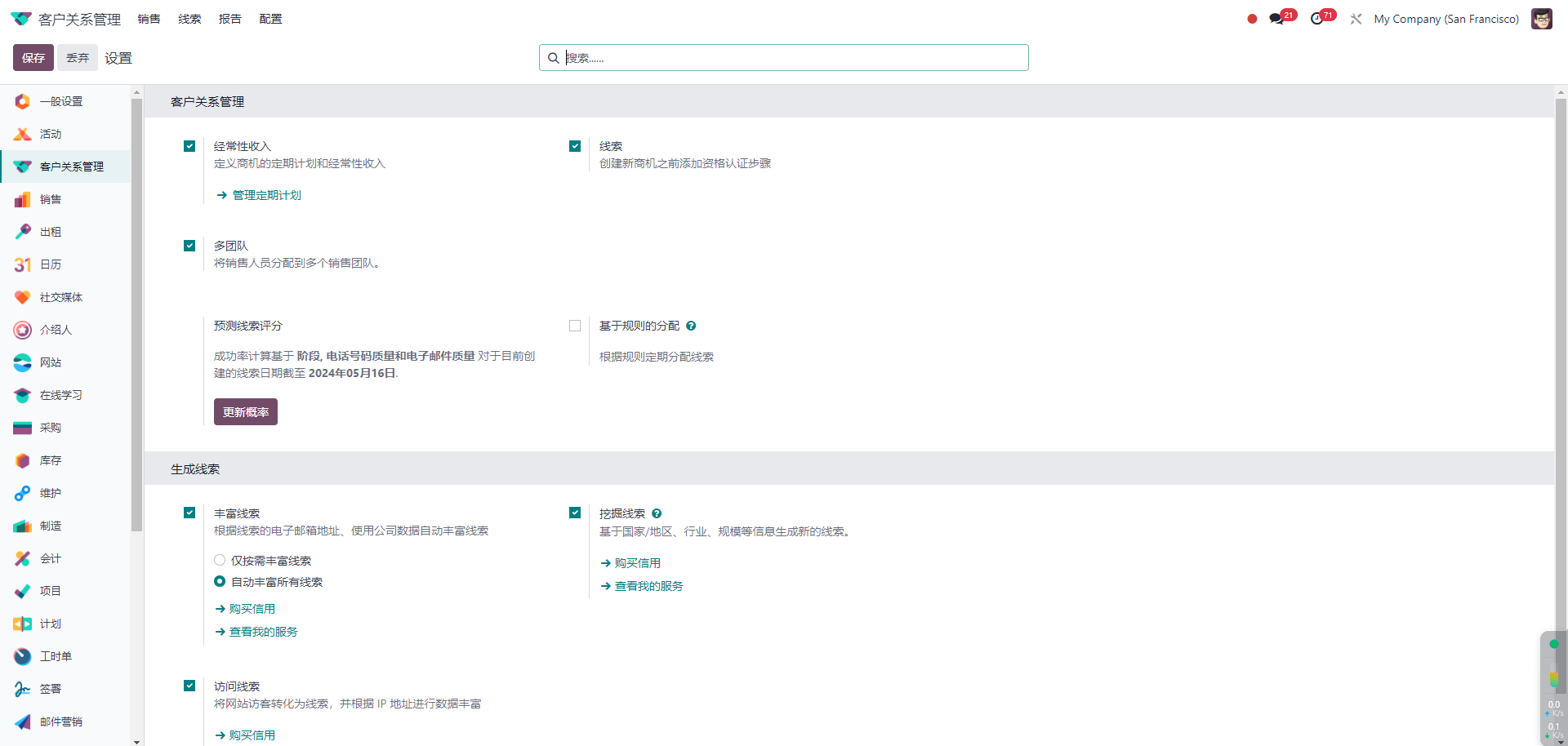1568x746 pixels.
Task: Click the 在线学习 graduation cap icon
Action: 23,395
